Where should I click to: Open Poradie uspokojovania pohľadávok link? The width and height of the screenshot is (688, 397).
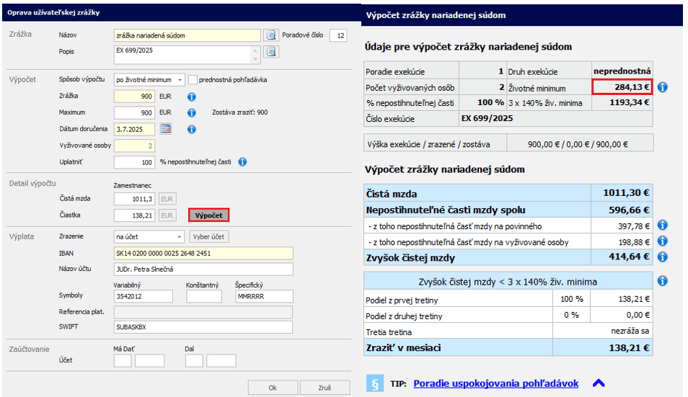click(496, 383)
